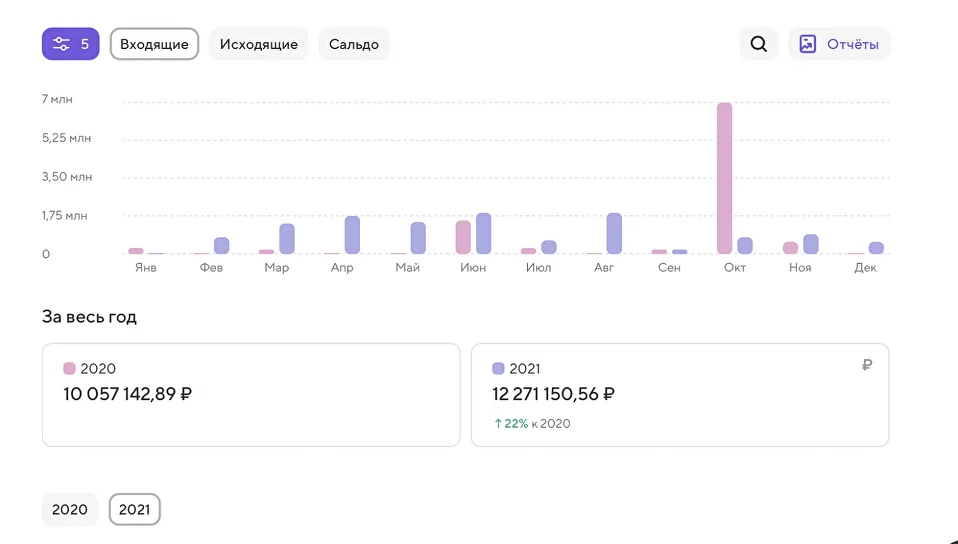Select the Входящие tab
This screenshot has width=958, height=544.
tap(154, 44)
